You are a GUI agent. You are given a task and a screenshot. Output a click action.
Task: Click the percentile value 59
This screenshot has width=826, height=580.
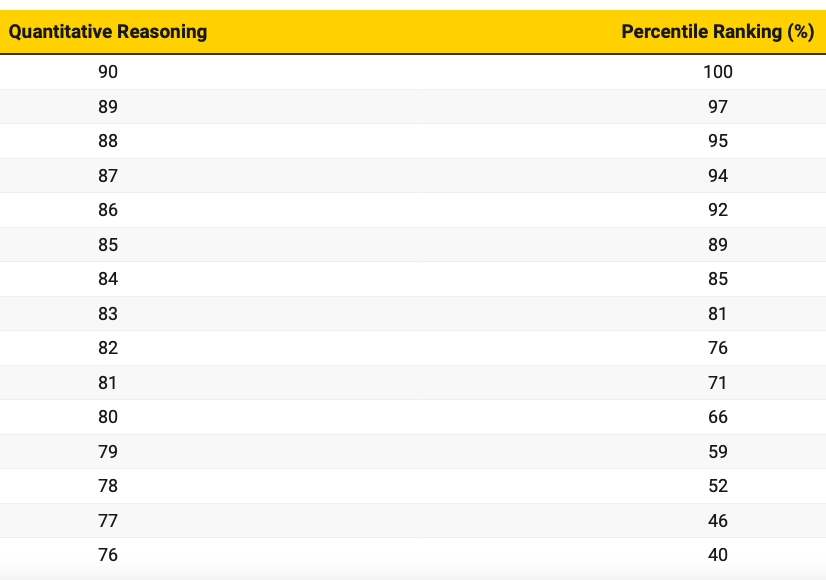click(x=717, y=452)
